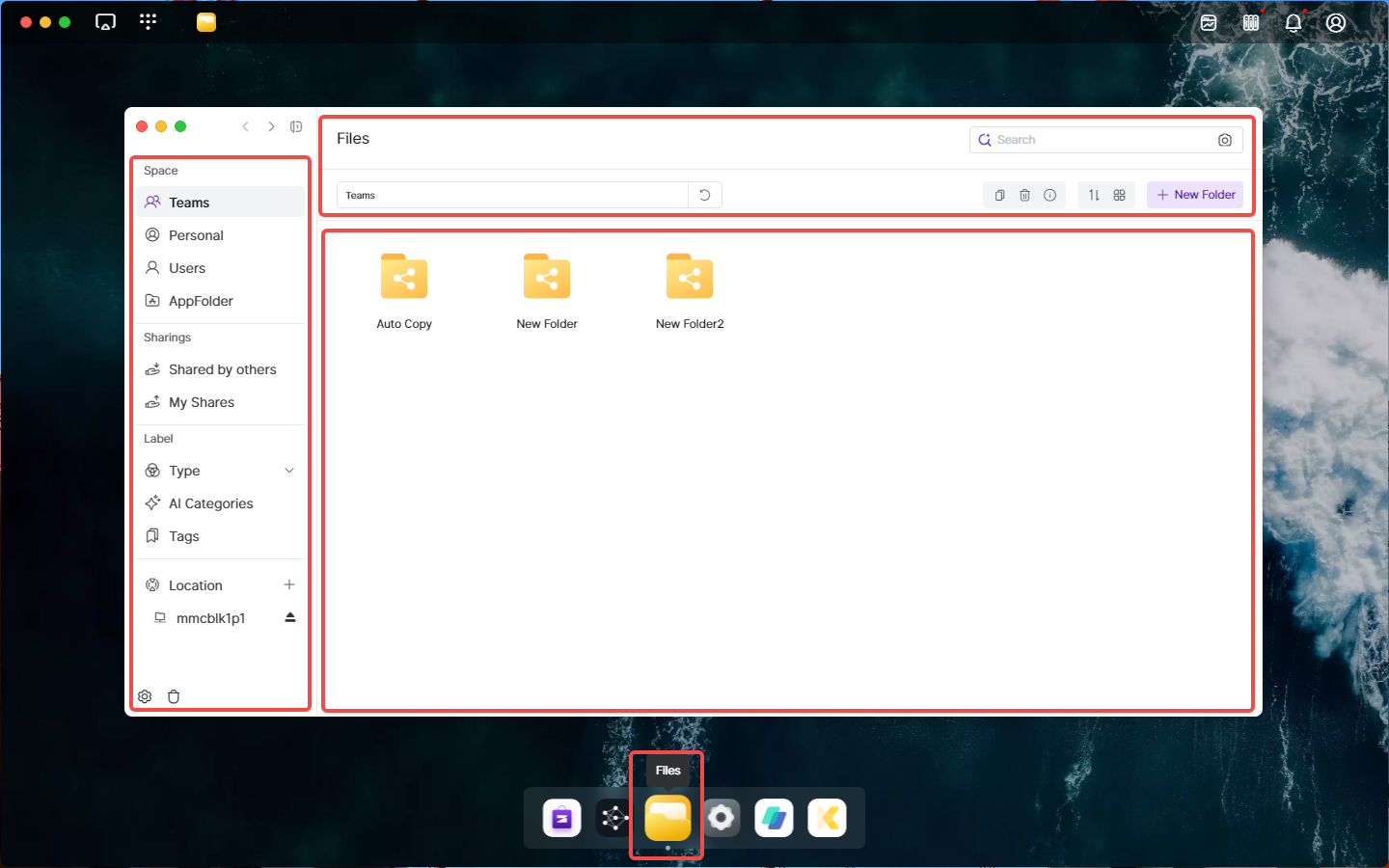Select the Auto Copy folder
Image resolution: width=1389 pixels, height=868 pixels.
[404, 291]
